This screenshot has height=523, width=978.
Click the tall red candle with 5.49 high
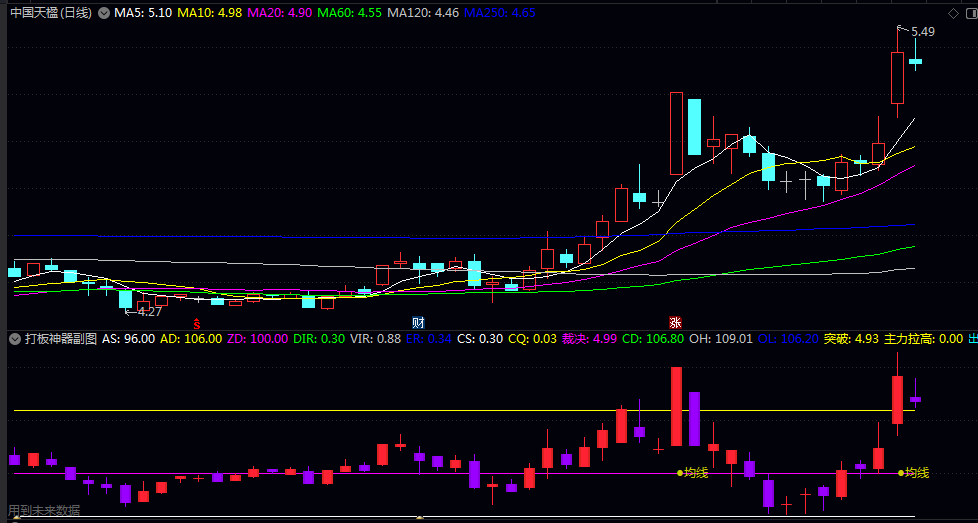tap(898, 78)
